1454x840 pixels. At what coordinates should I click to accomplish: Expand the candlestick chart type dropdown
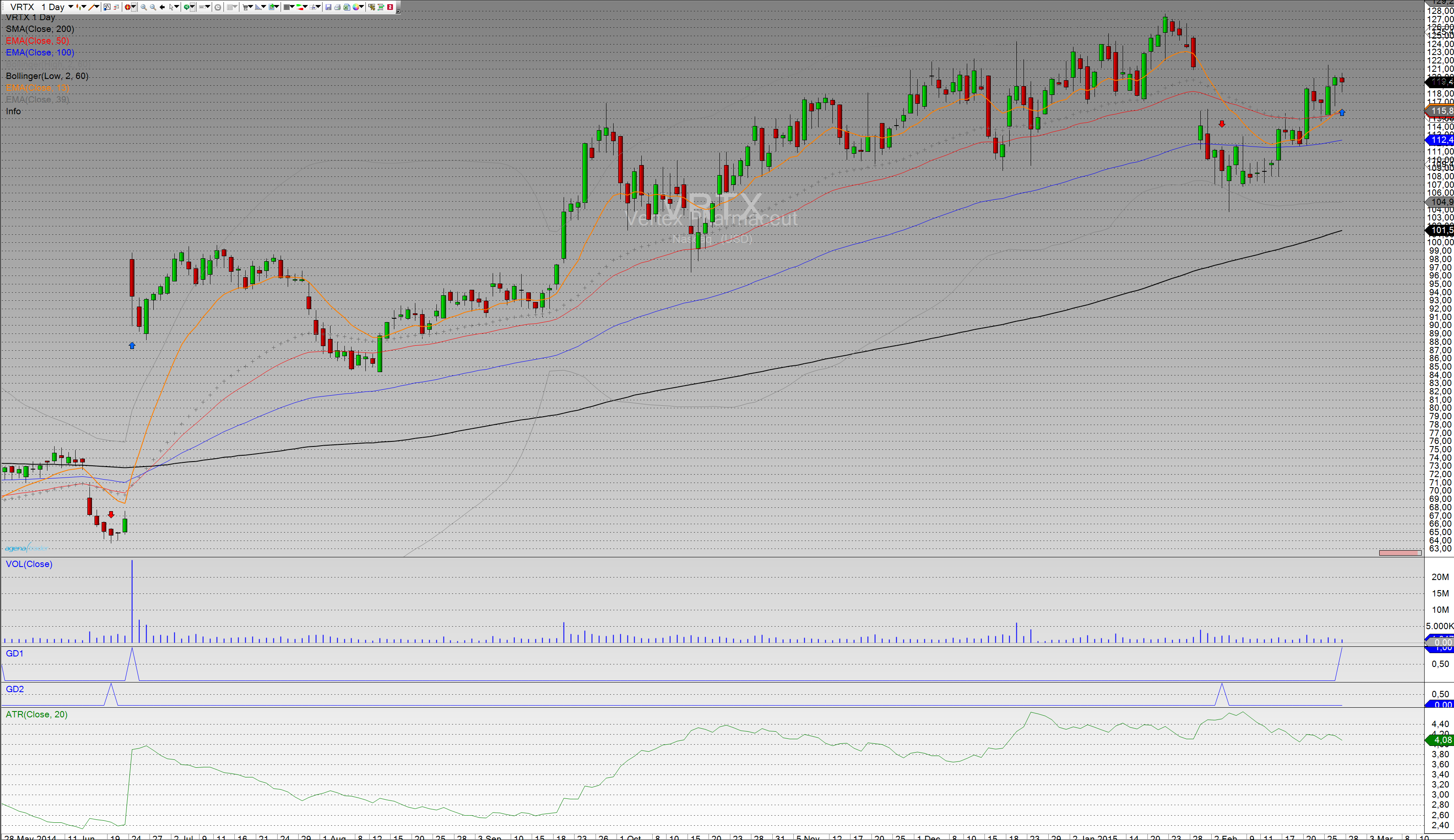[x=84, y=7]
